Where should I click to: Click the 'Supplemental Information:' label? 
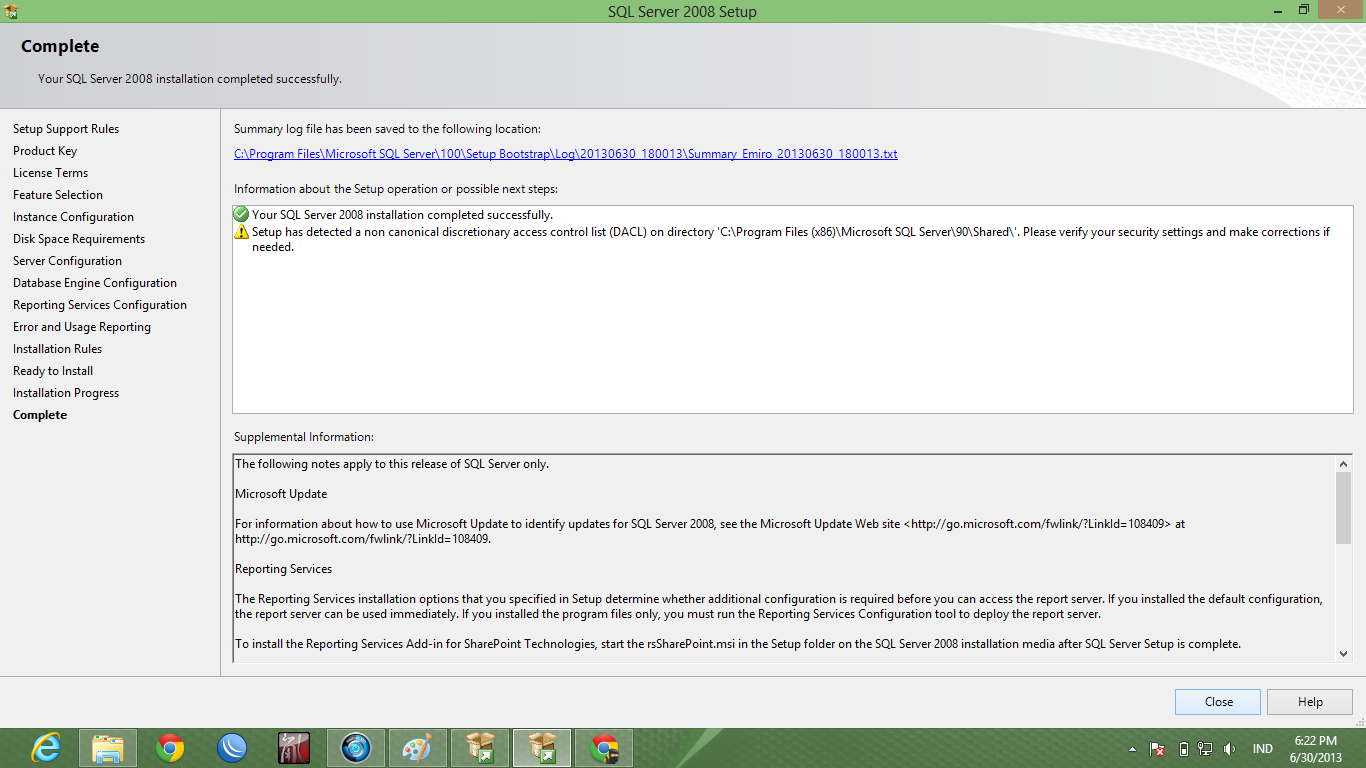click(304, 437)
